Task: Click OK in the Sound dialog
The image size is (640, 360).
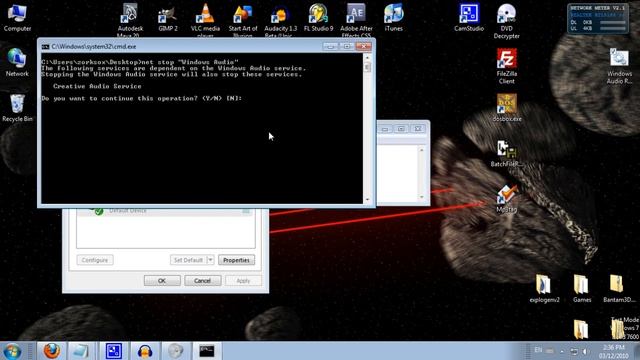Action: [x=162, y=281]
